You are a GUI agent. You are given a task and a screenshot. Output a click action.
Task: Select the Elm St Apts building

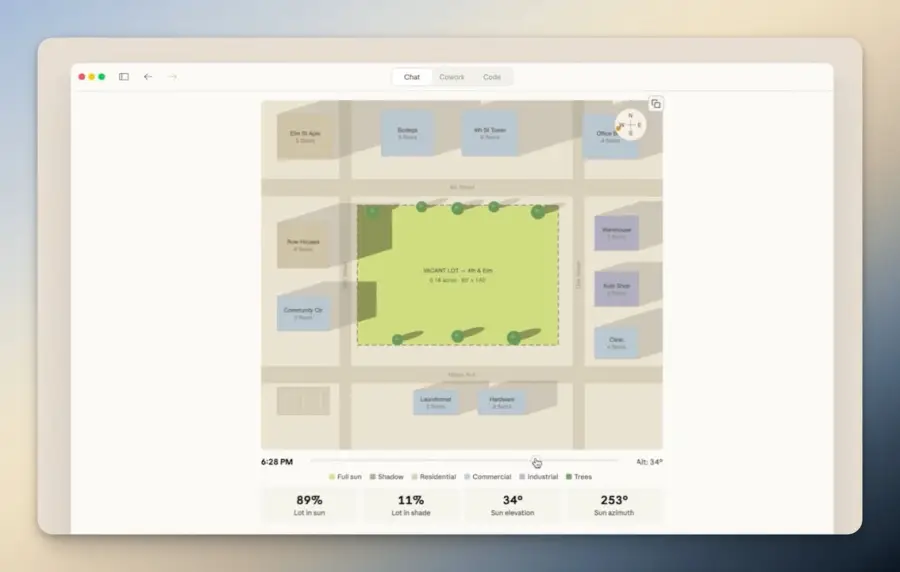[305, 137]
